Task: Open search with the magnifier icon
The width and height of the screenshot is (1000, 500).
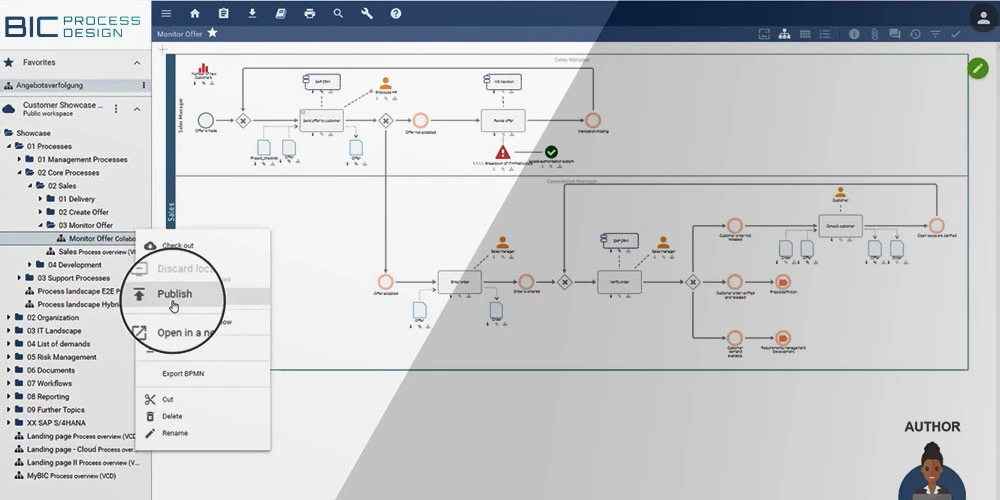Action: click(x=339, y=13)
